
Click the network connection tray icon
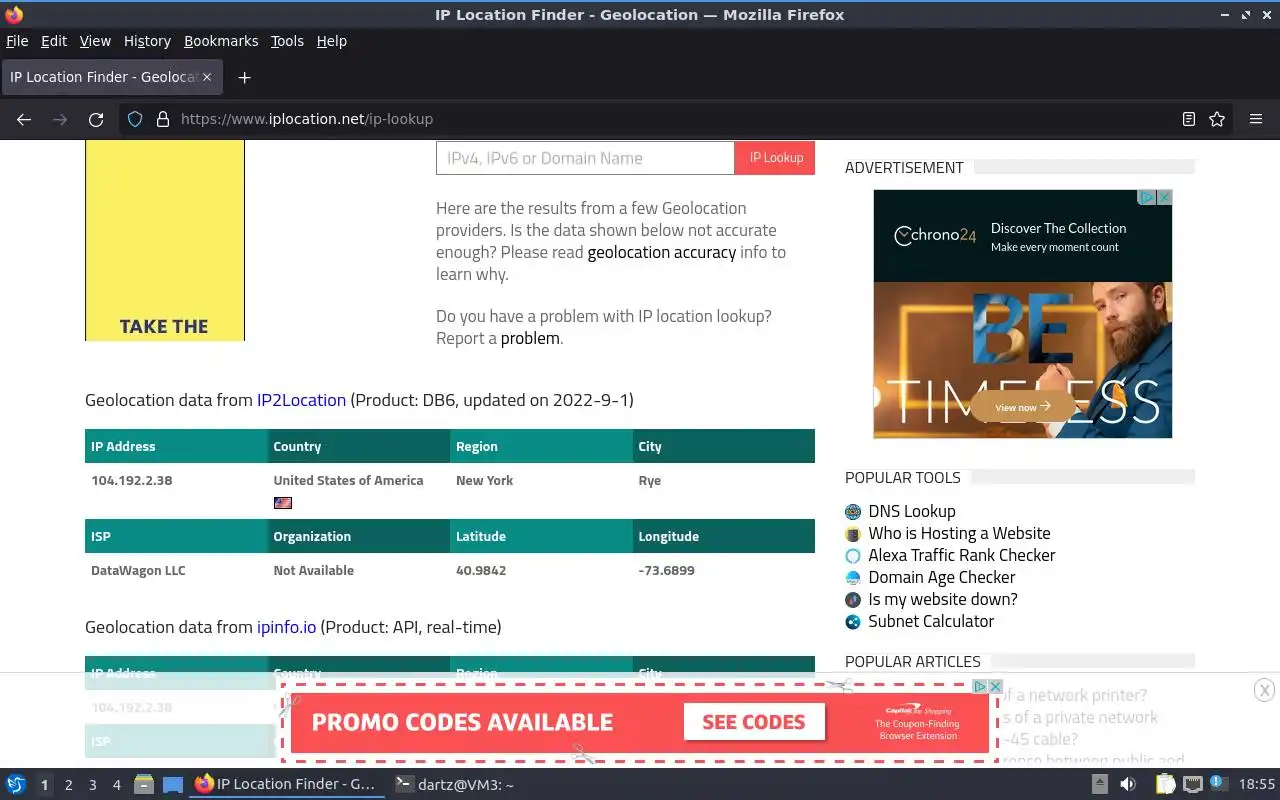coord(1193,785)
